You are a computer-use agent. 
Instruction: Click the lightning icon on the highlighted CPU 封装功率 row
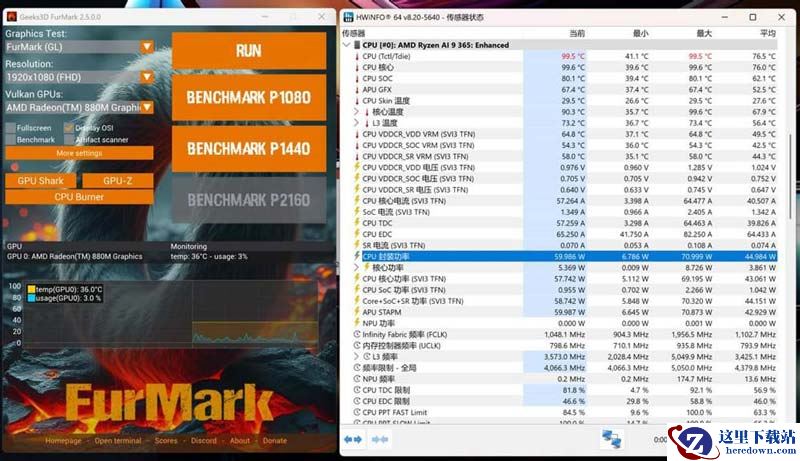pos(357,256)
